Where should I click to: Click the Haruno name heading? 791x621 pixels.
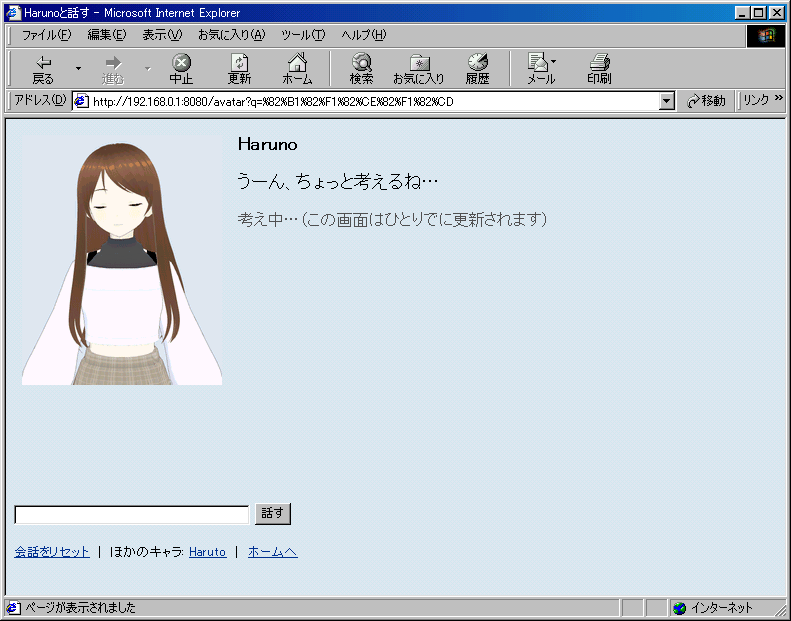tap(267, 144)
